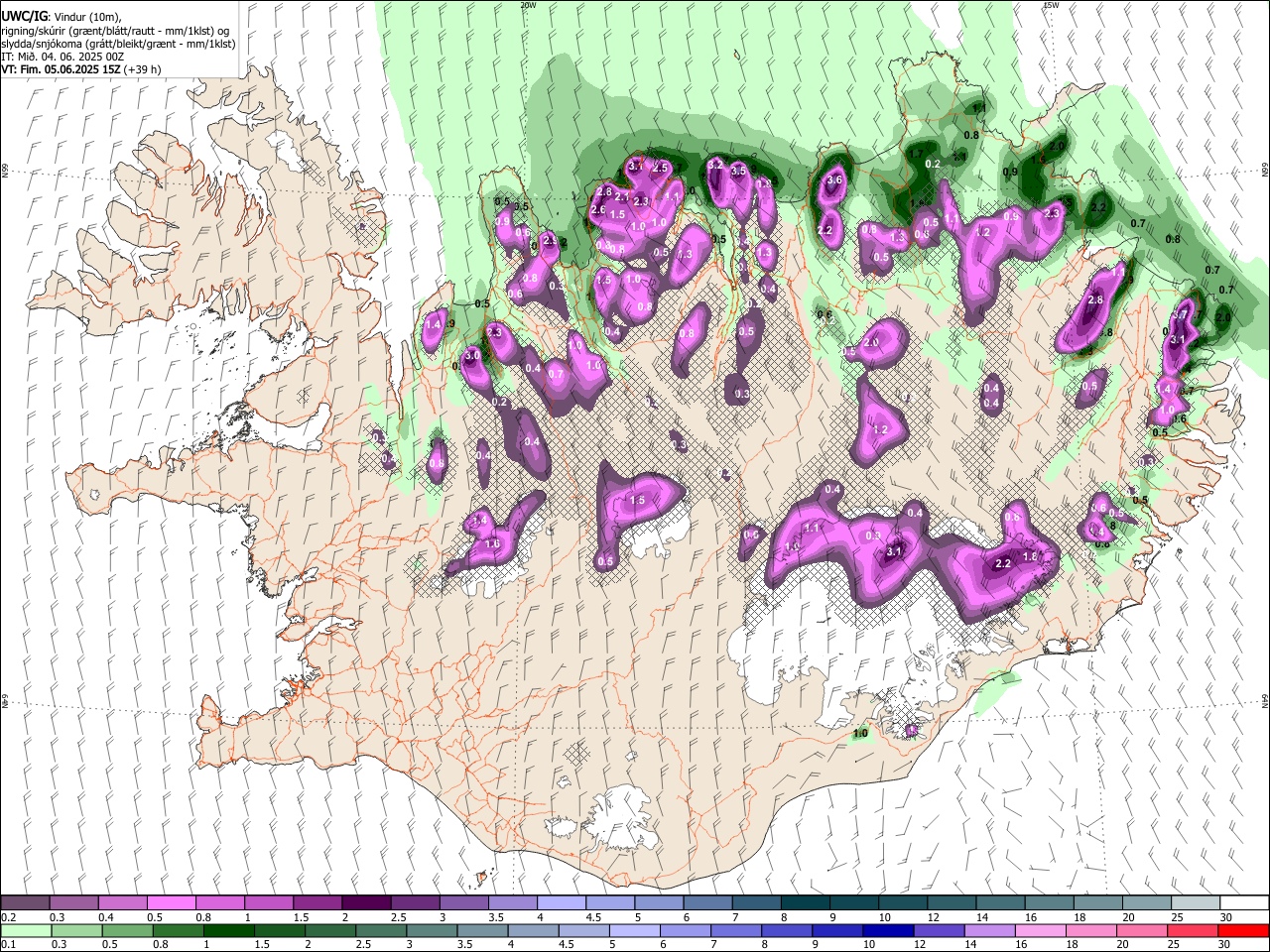Select the 'VT: Fim. 05.06.2025 15Z (+39 h)' text
This screenshot has height=952, width=1270.
[x=81, y=69]
